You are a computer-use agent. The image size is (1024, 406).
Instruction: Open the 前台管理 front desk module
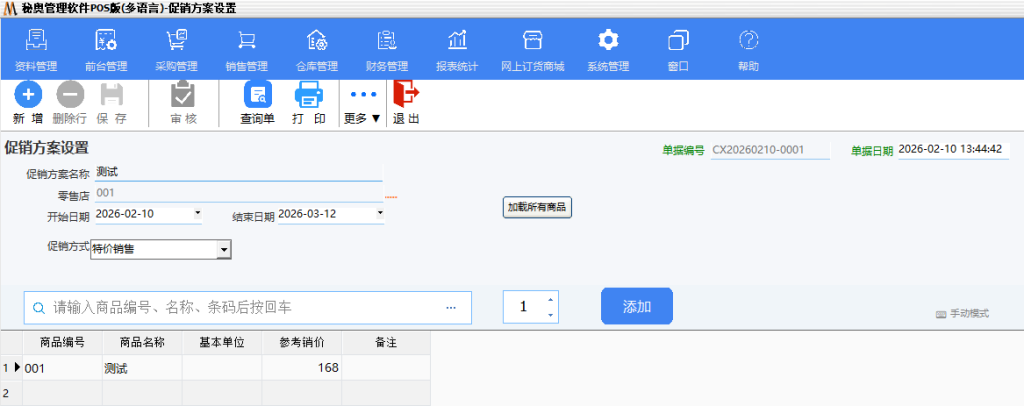106,50
